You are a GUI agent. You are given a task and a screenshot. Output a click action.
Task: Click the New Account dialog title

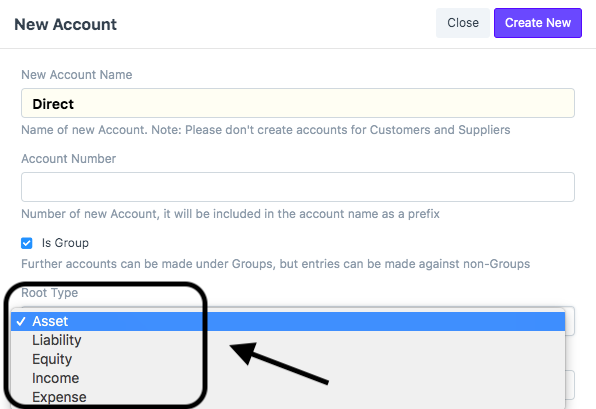point(65,24)
